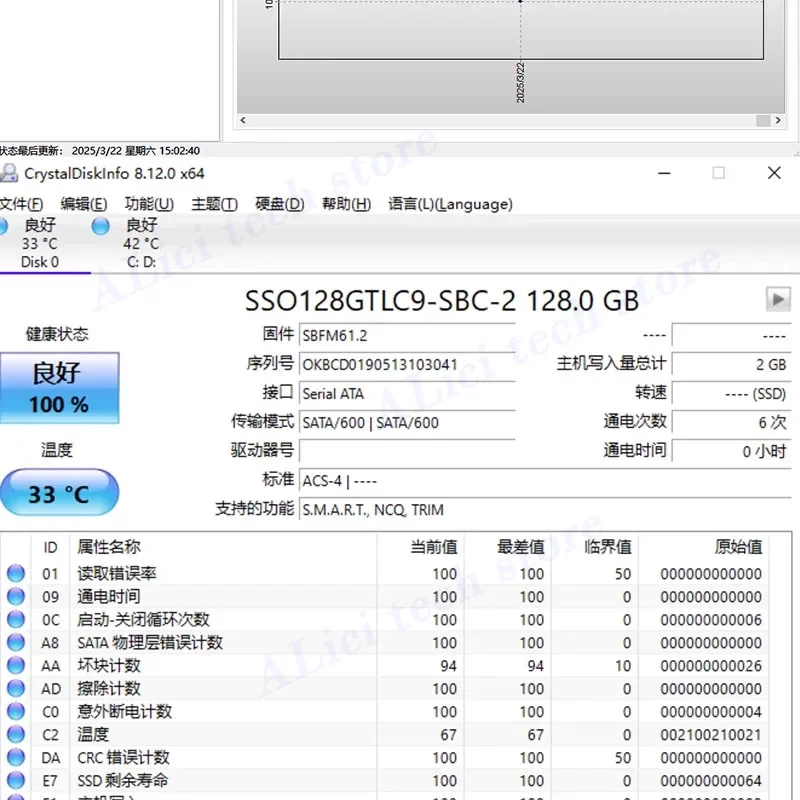Close the CrystalDiskInfo window

pos(774,173)
